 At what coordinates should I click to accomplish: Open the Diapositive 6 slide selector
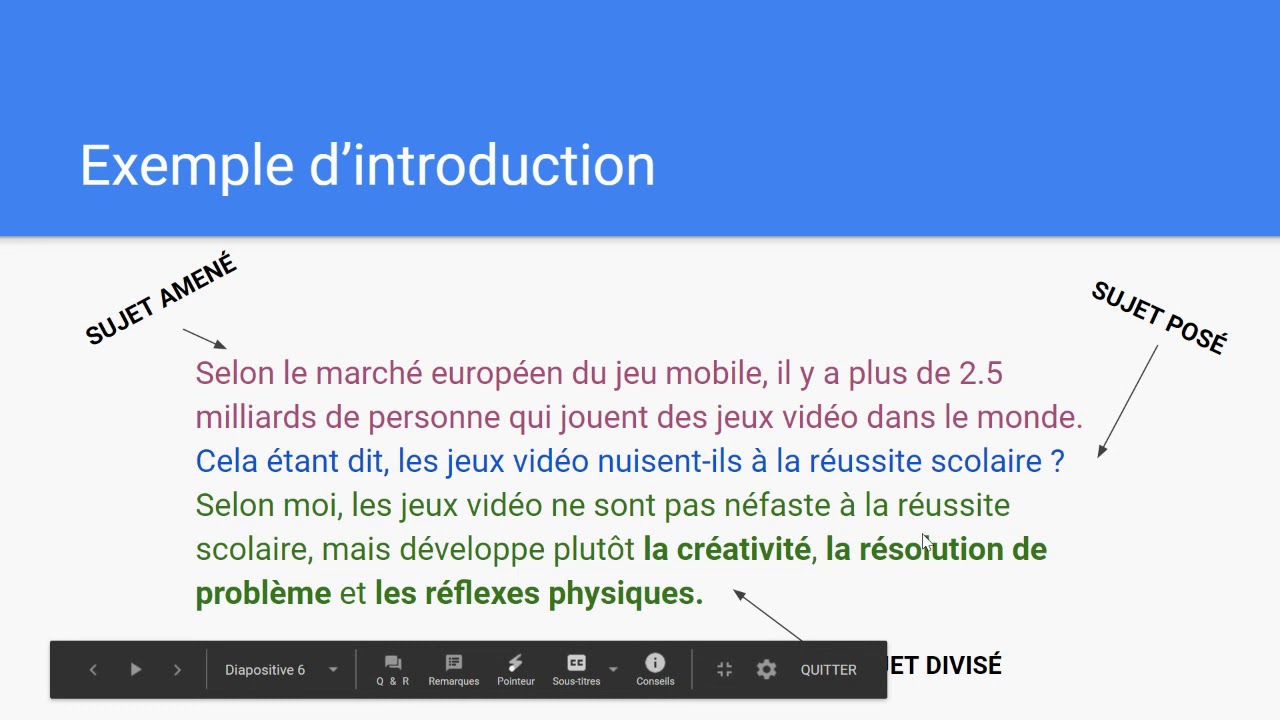(x=281, y=670)
